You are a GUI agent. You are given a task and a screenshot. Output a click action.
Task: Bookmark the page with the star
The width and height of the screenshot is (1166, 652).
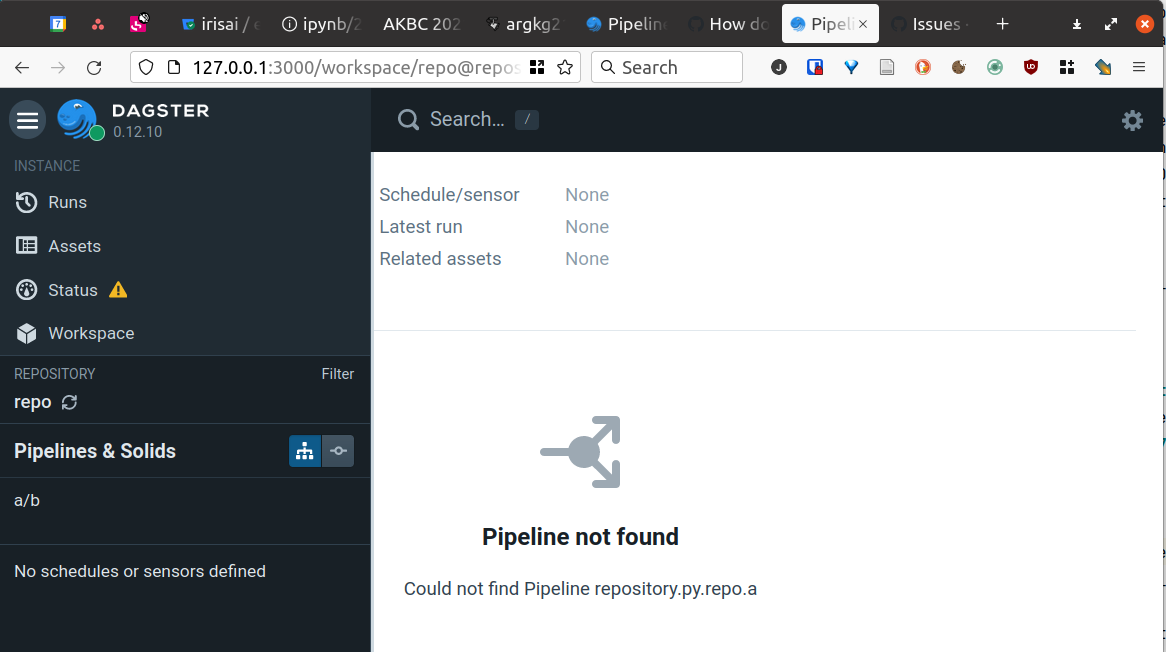(565, 67)
